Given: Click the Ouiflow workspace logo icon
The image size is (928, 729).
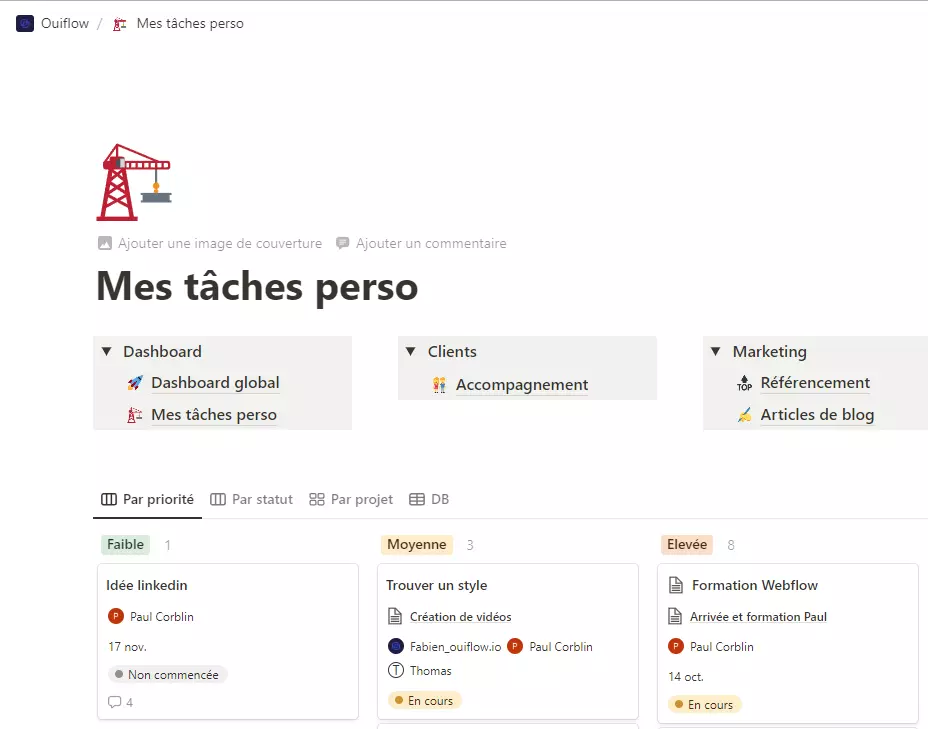Looking at the screenshot, I should coord(25,24).
